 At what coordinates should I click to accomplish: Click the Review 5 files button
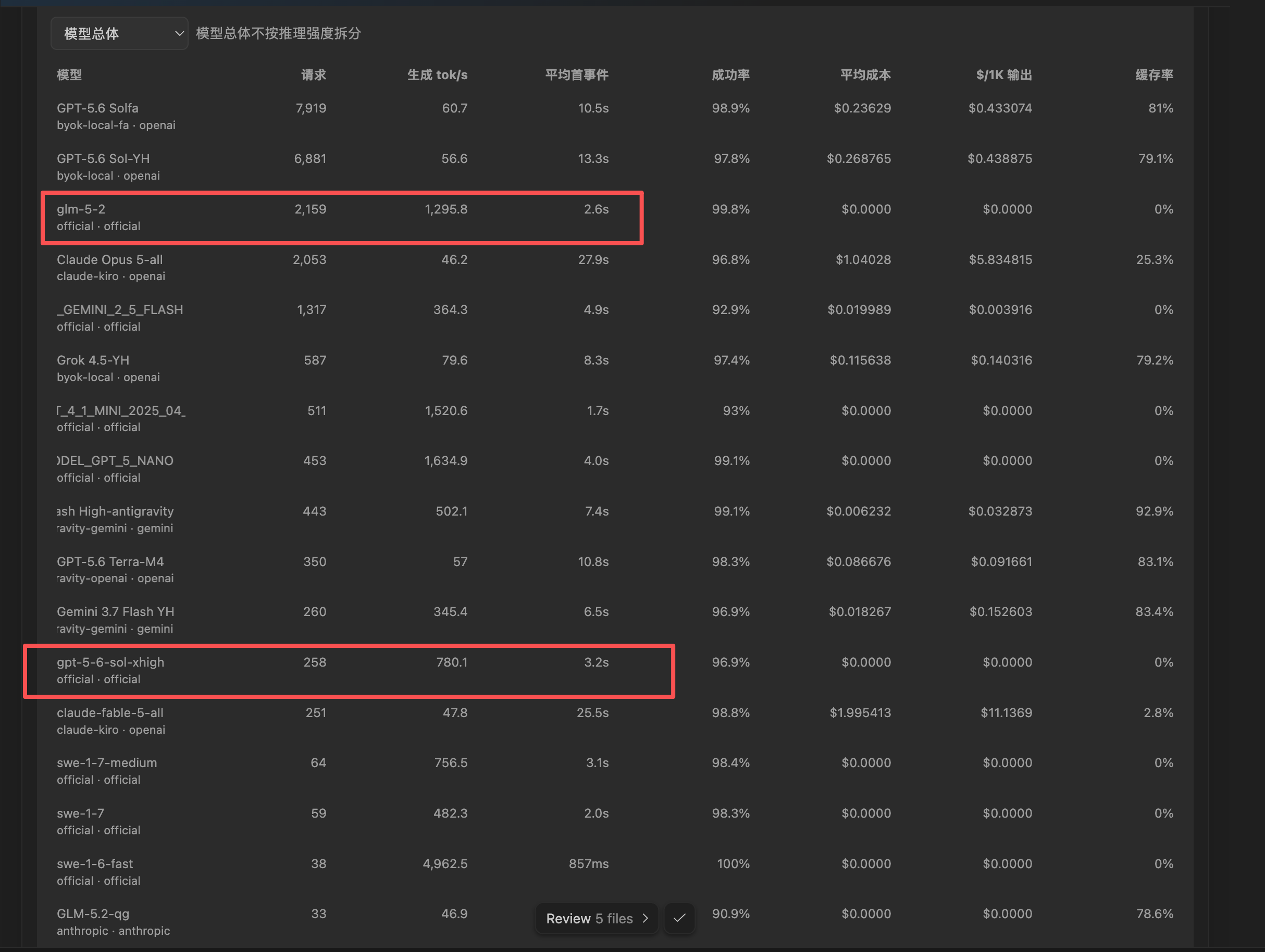(x=597, y=918)
